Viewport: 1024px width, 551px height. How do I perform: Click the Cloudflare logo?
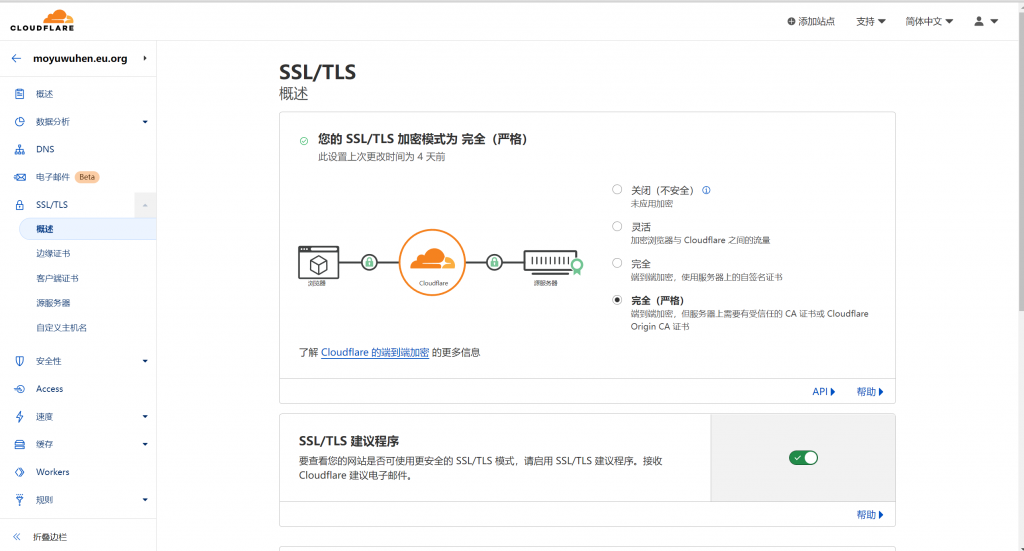pyautogui.click(x=42, y=20)
